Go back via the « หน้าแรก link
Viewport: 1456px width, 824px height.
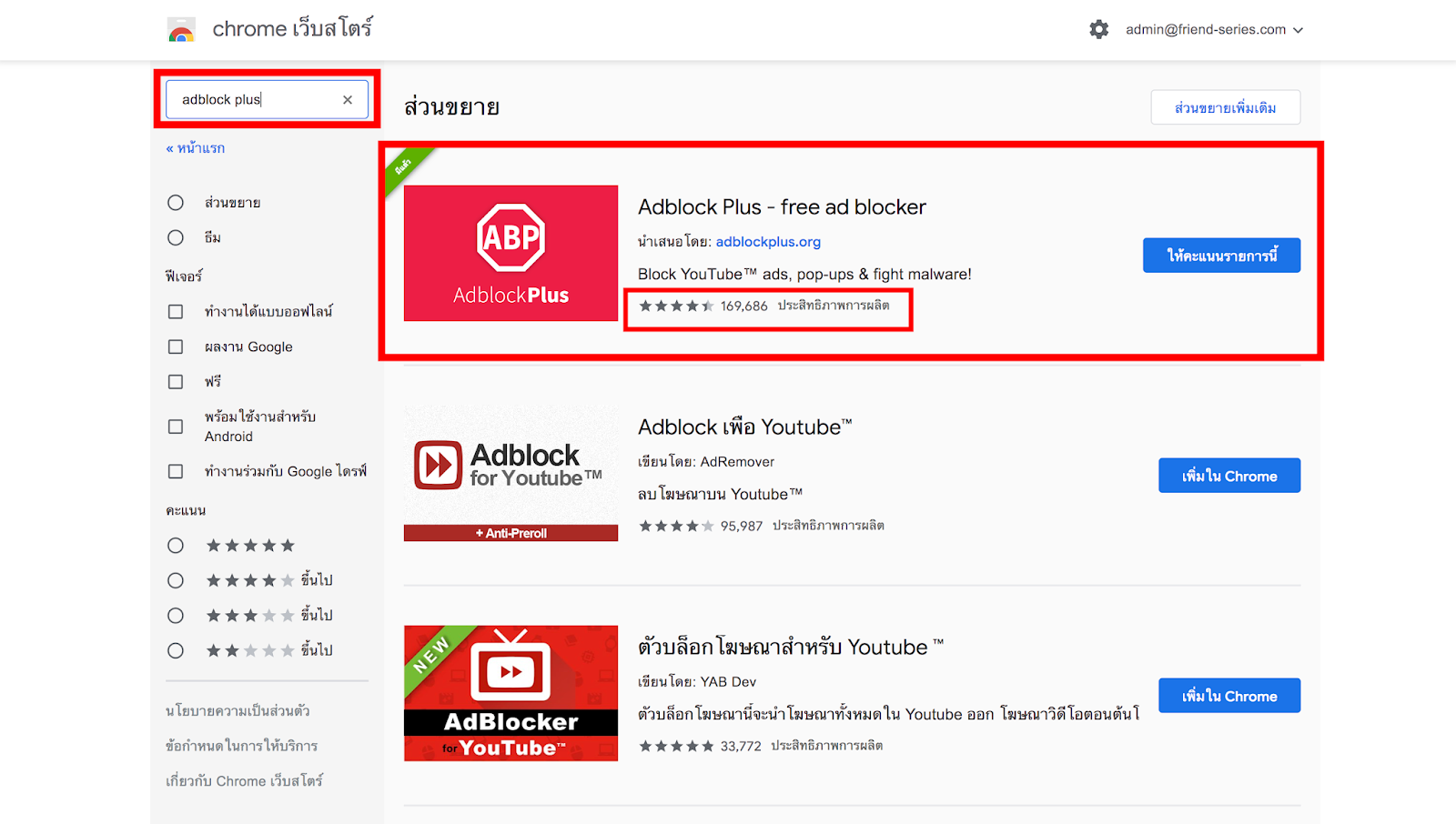point(195,148)
